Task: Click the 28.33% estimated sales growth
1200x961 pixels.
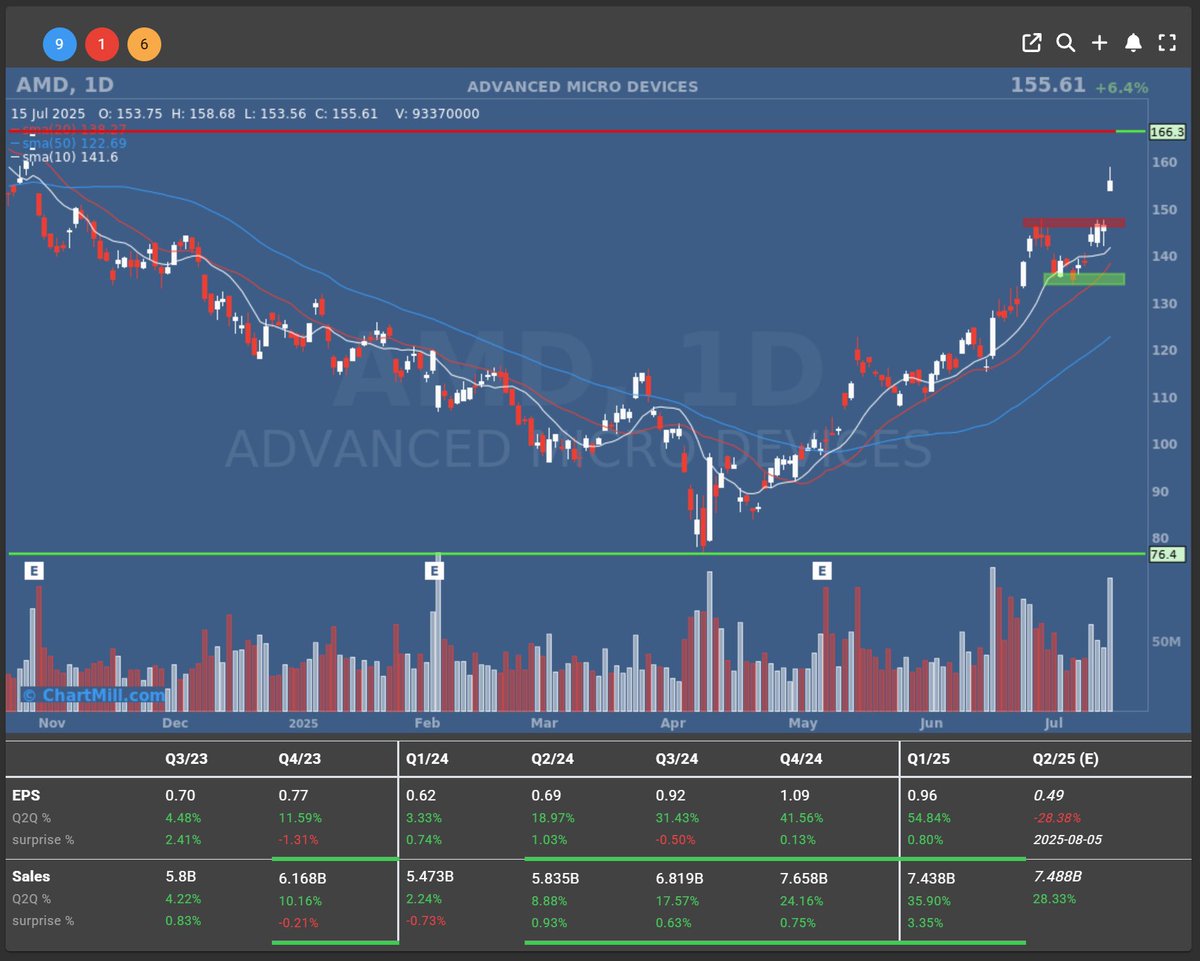Action: (1054, 899)
